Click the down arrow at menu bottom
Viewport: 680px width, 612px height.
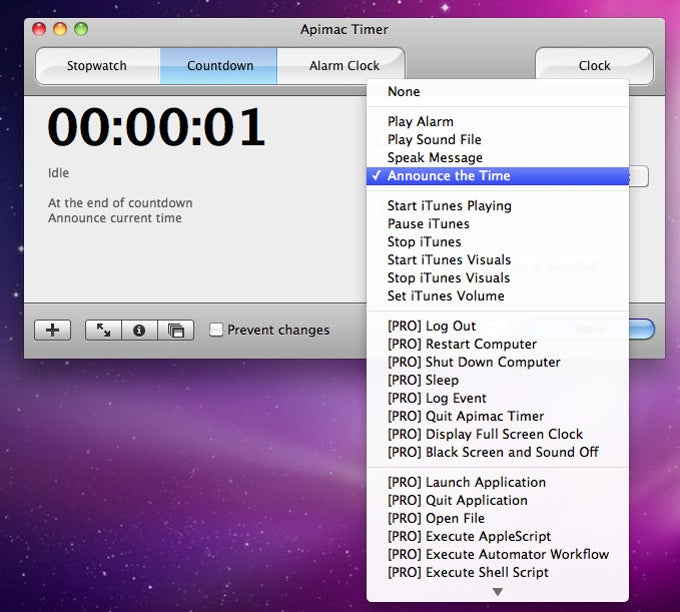click(x=498, y=592)
